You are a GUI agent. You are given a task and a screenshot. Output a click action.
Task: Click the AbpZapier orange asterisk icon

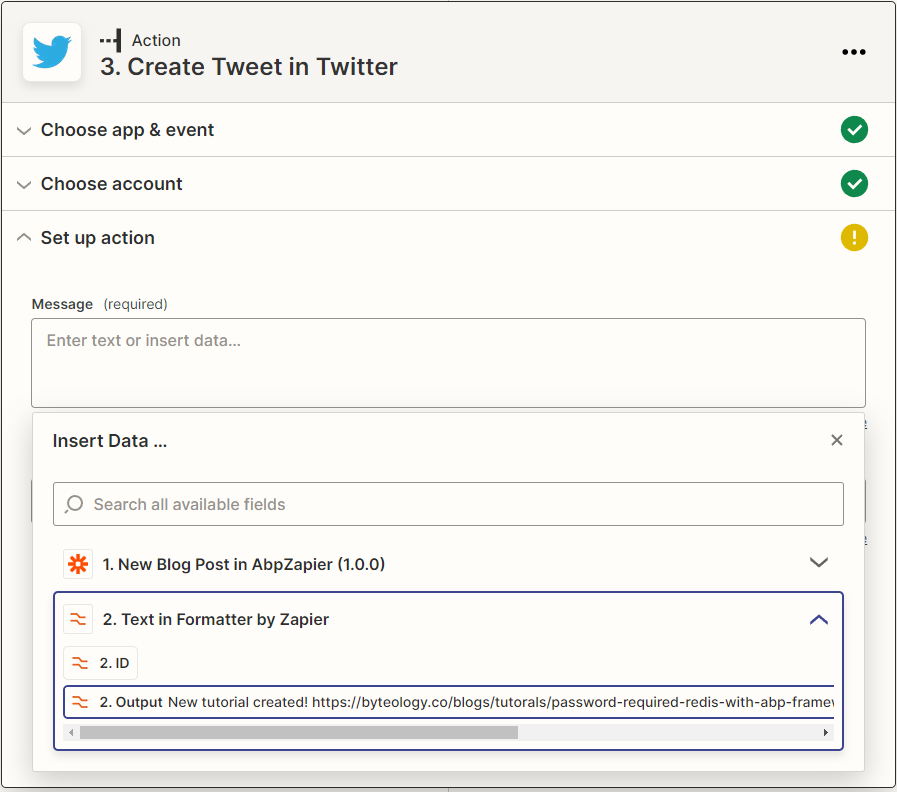[x=78, y=564]
